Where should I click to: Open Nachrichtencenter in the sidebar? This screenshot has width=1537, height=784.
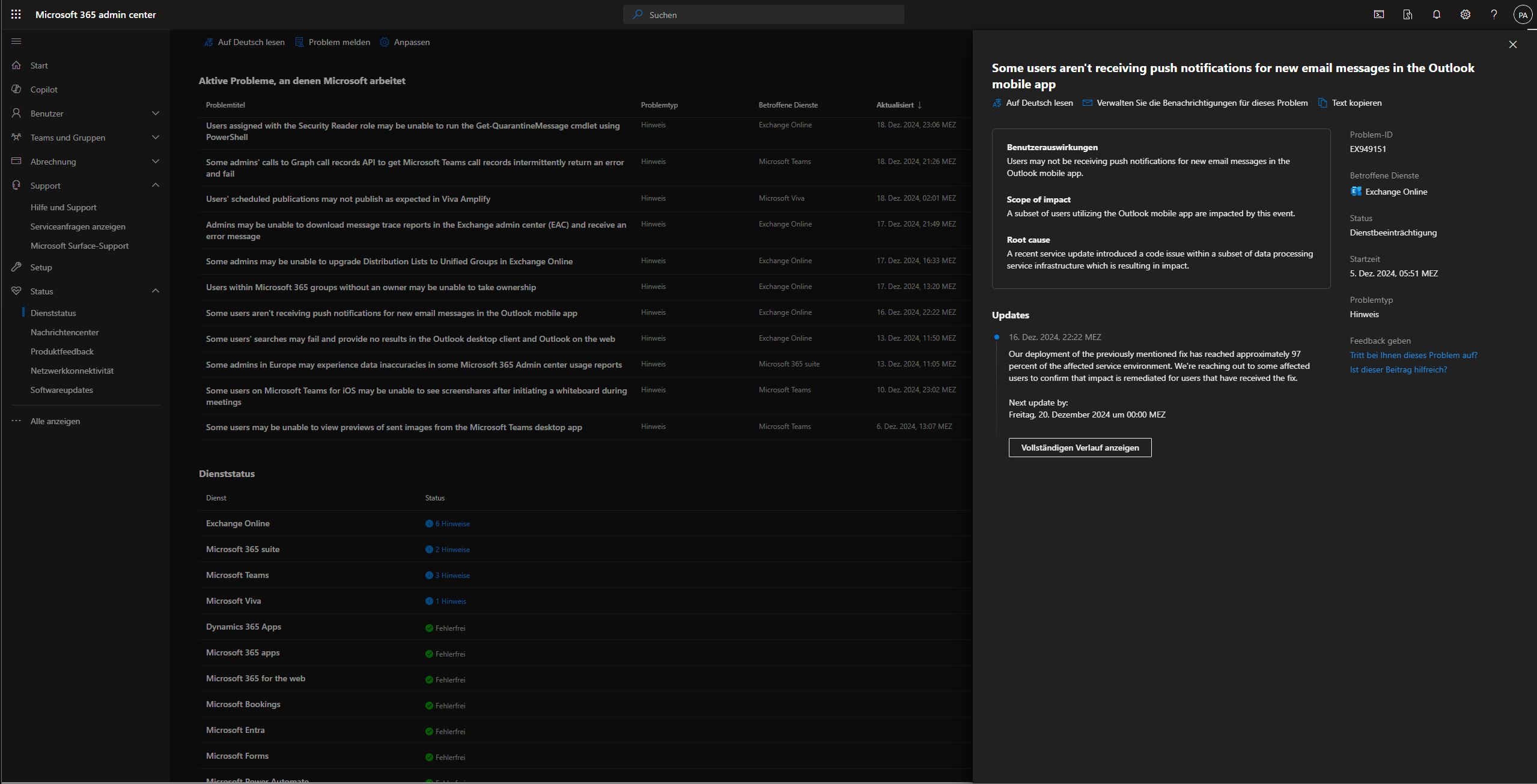coord(64,332)
